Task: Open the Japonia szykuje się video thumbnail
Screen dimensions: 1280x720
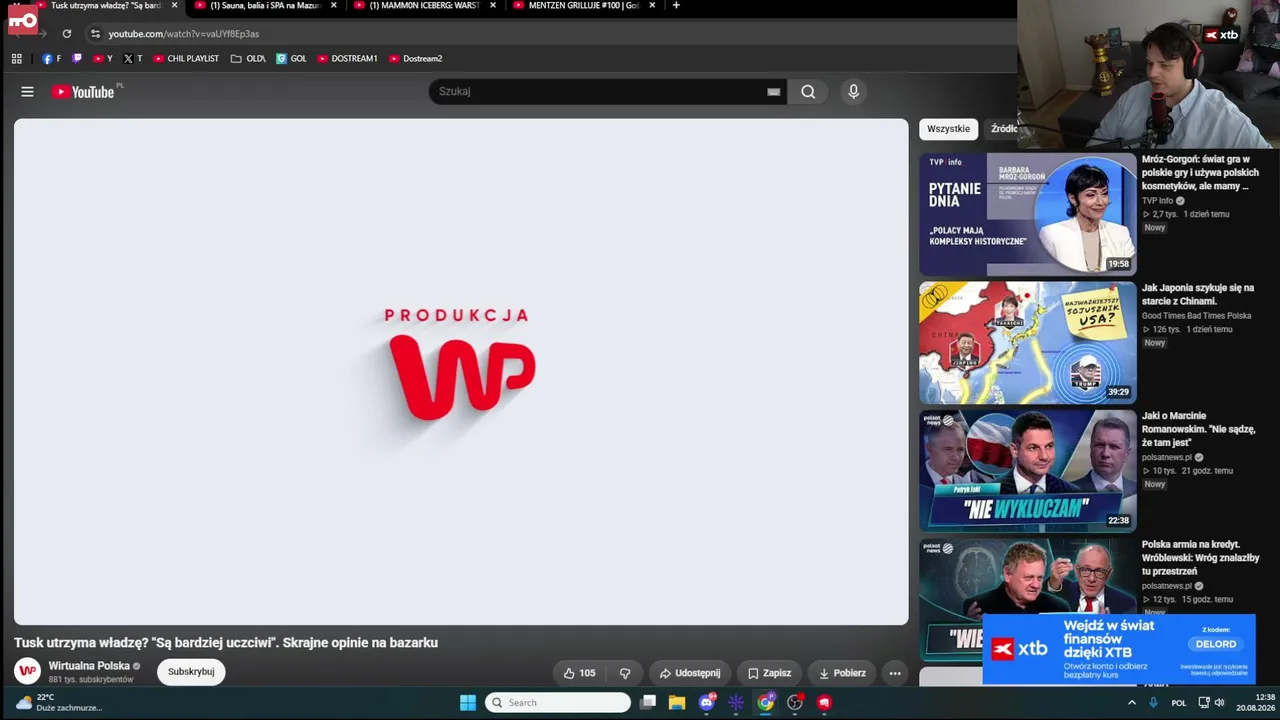Action: 1028,343
